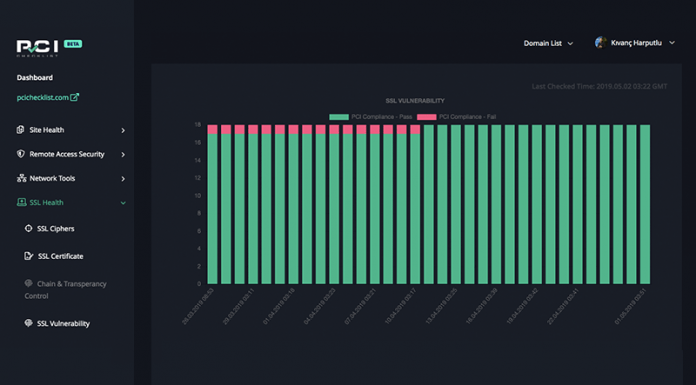Click the Site Health sidebar icon
This screenshot has width=696, height=385.
(20, 130)
